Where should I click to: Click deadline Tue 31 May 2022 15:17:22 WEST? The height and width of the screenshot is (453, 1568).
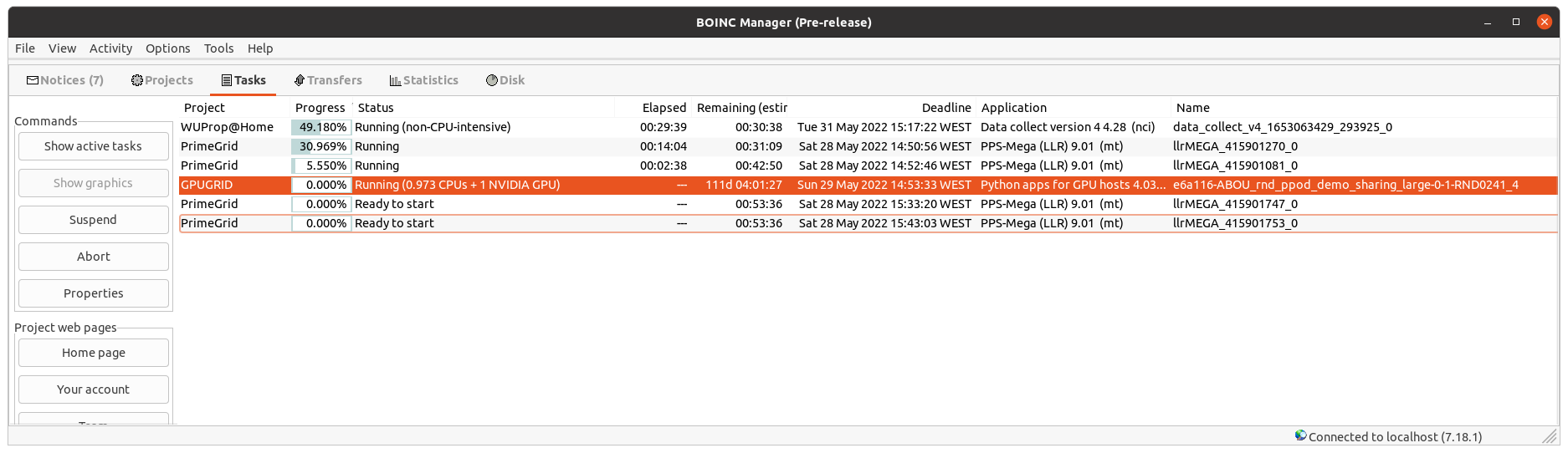point(884,127)
